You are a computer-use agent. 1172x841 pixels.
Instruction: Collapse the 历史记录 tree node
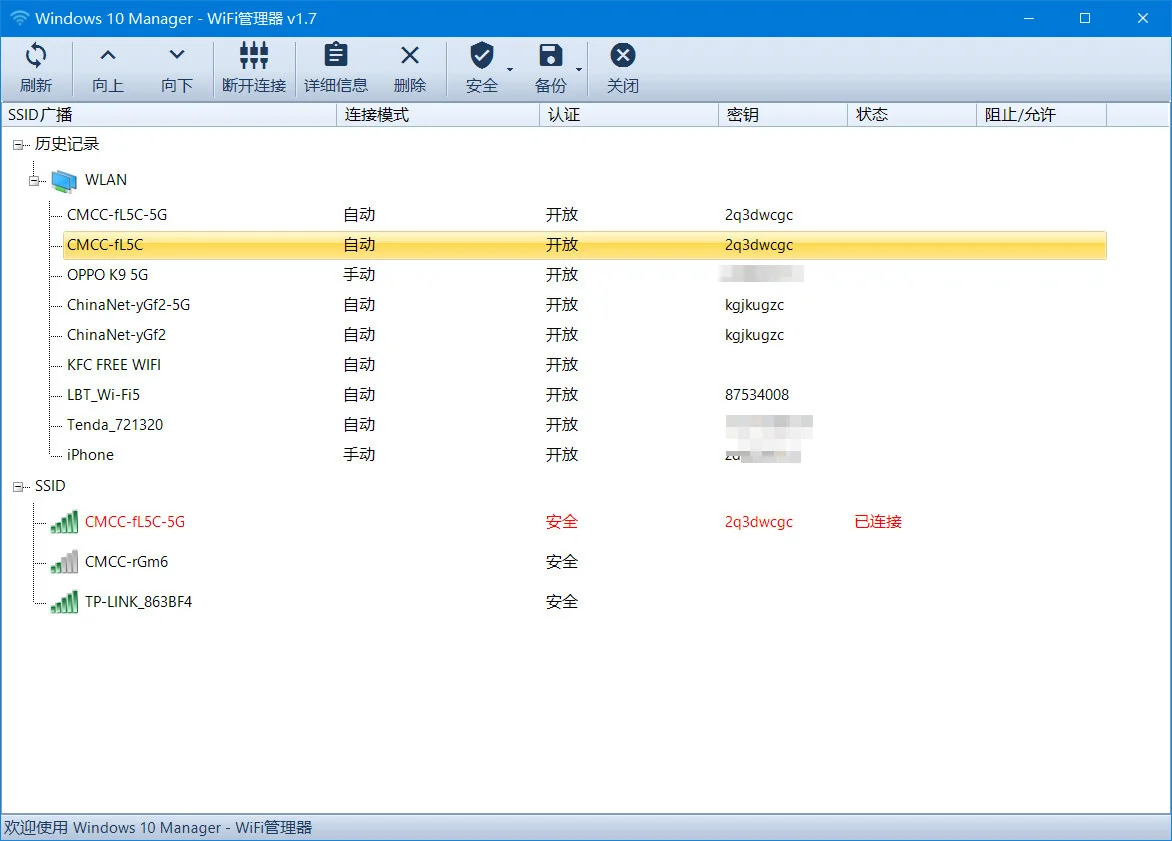[20, 144]
